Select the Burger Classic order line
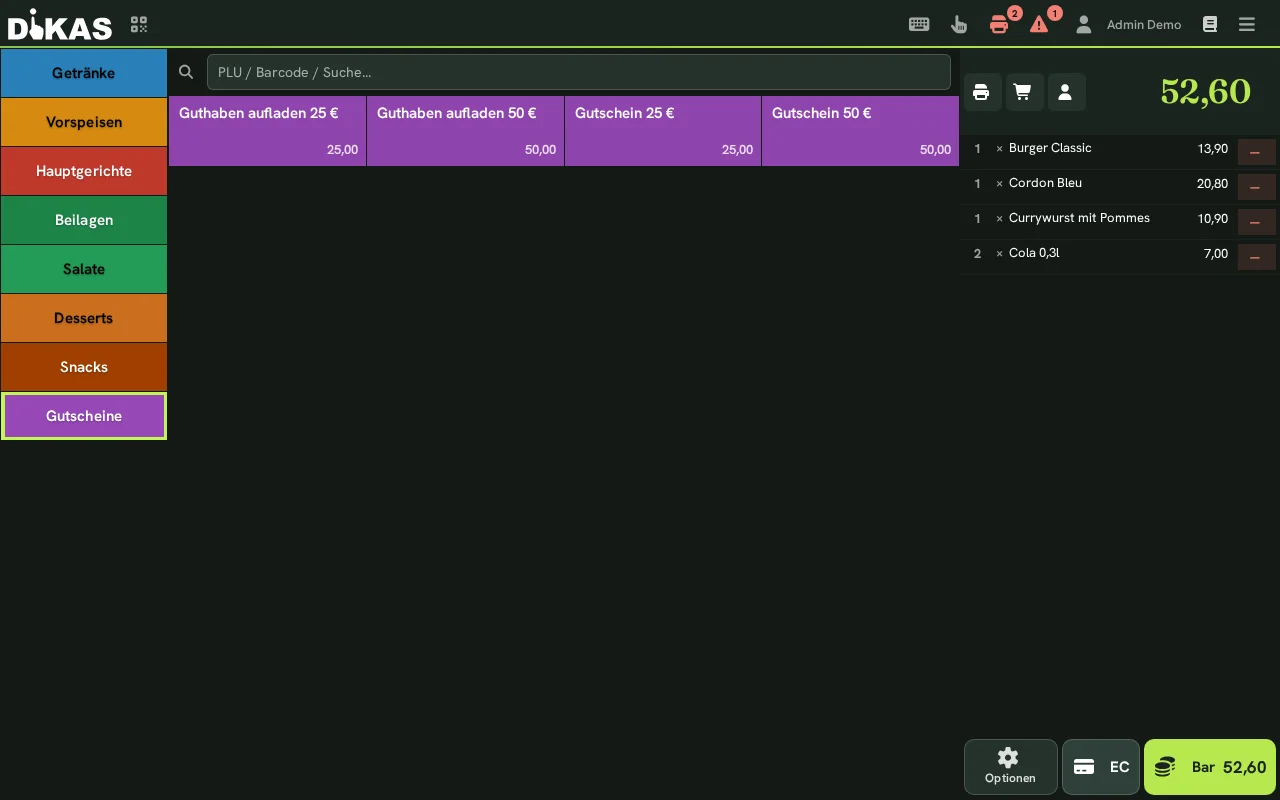 (x=1097, y=152)
